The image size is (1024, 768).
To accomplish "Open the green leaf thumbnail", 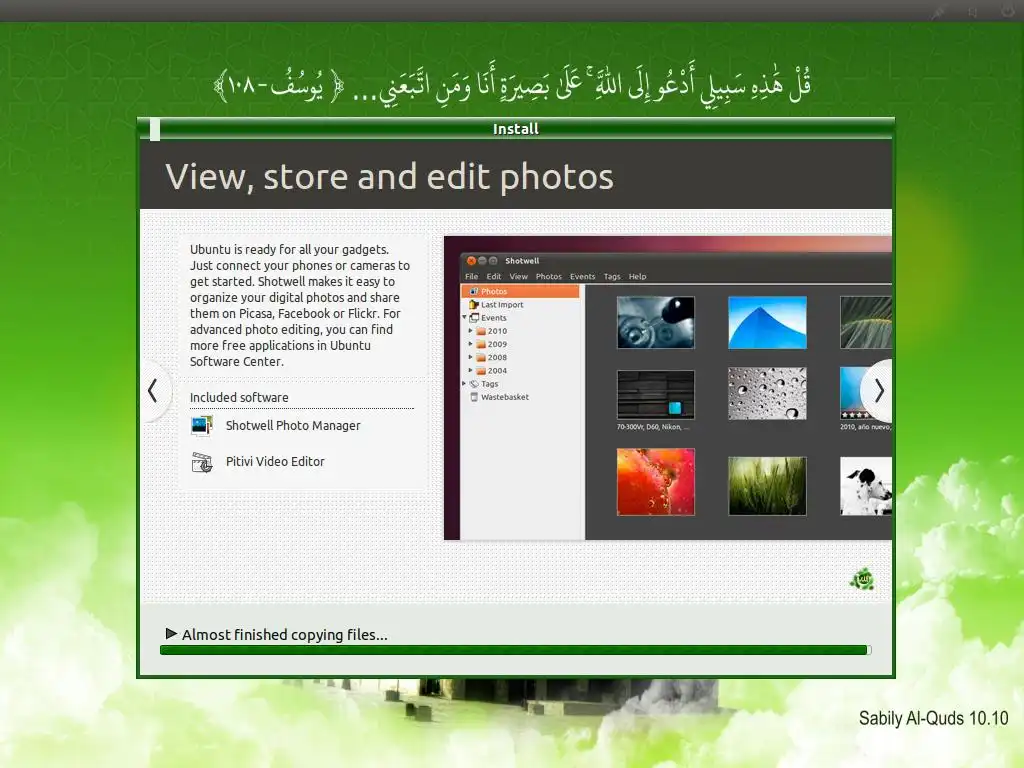I will point(866,322).
